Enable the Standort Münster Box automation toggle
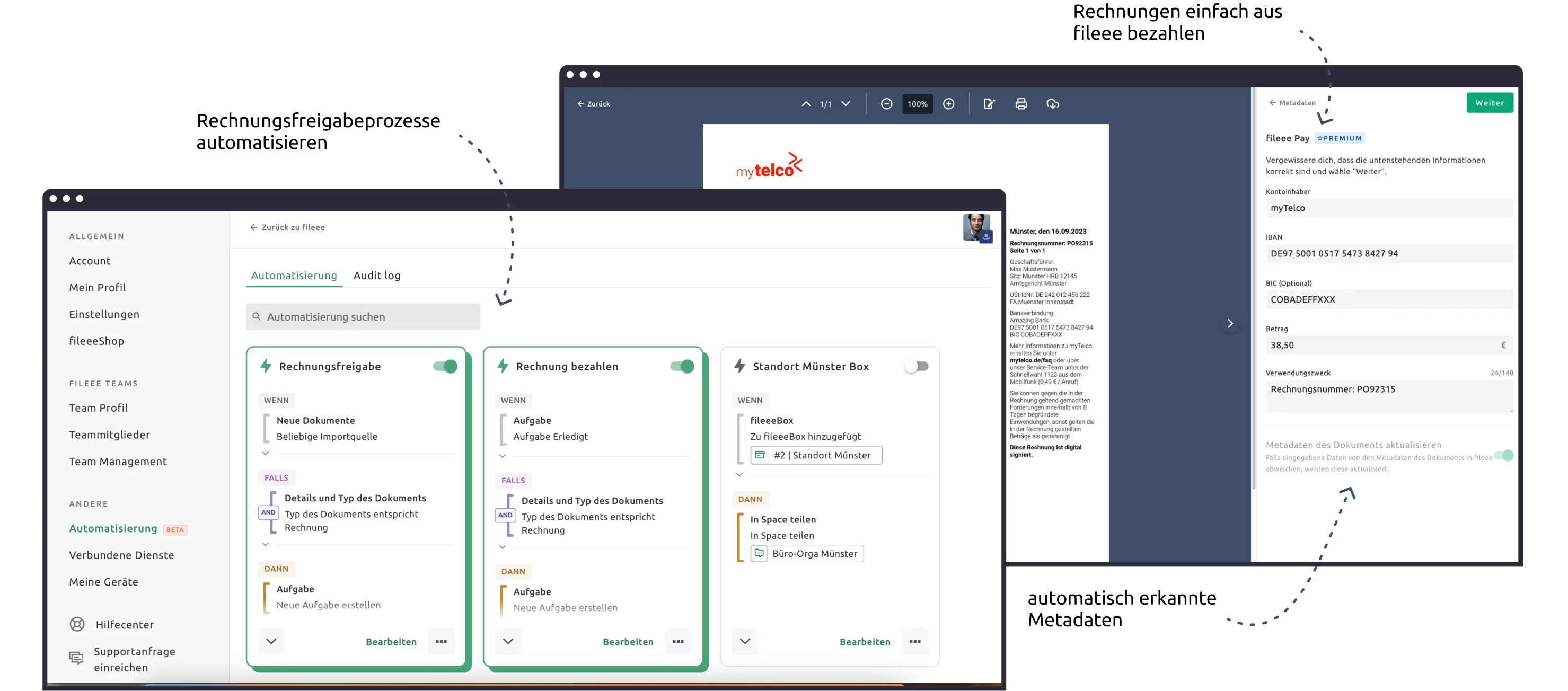 (916, 366)
